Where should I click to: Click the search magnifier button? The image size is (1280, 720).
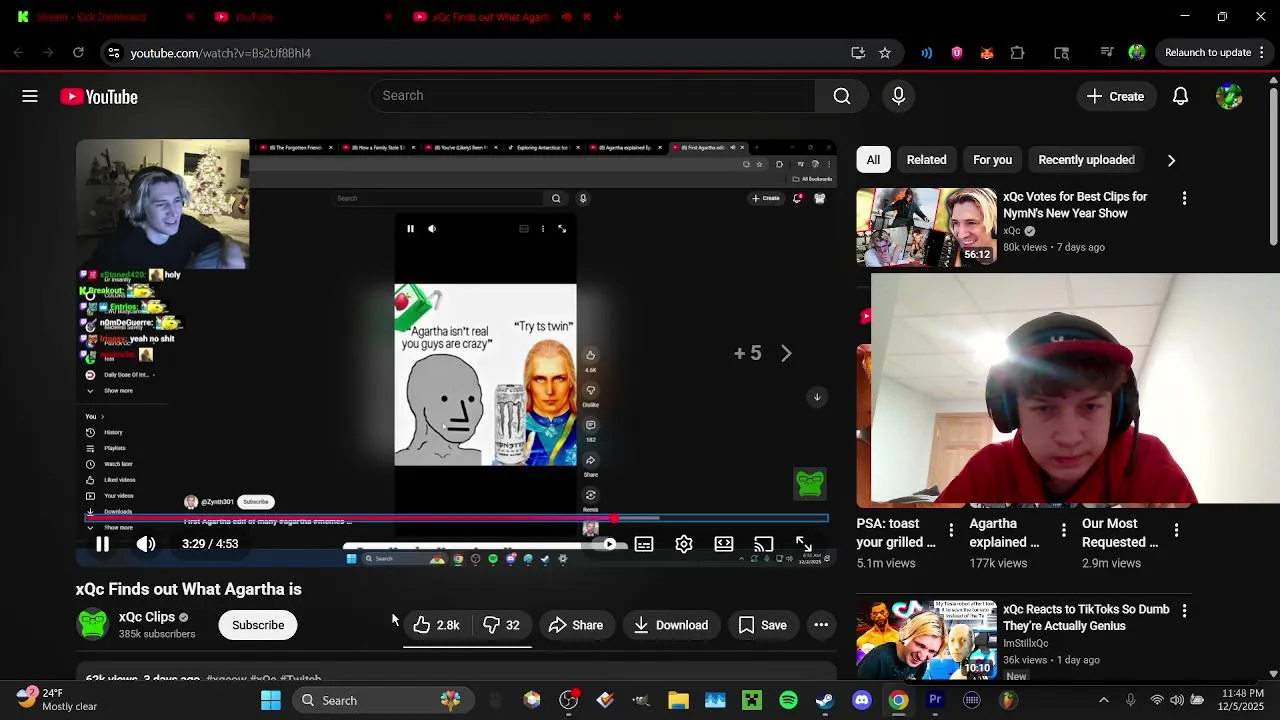click(842, 96)
